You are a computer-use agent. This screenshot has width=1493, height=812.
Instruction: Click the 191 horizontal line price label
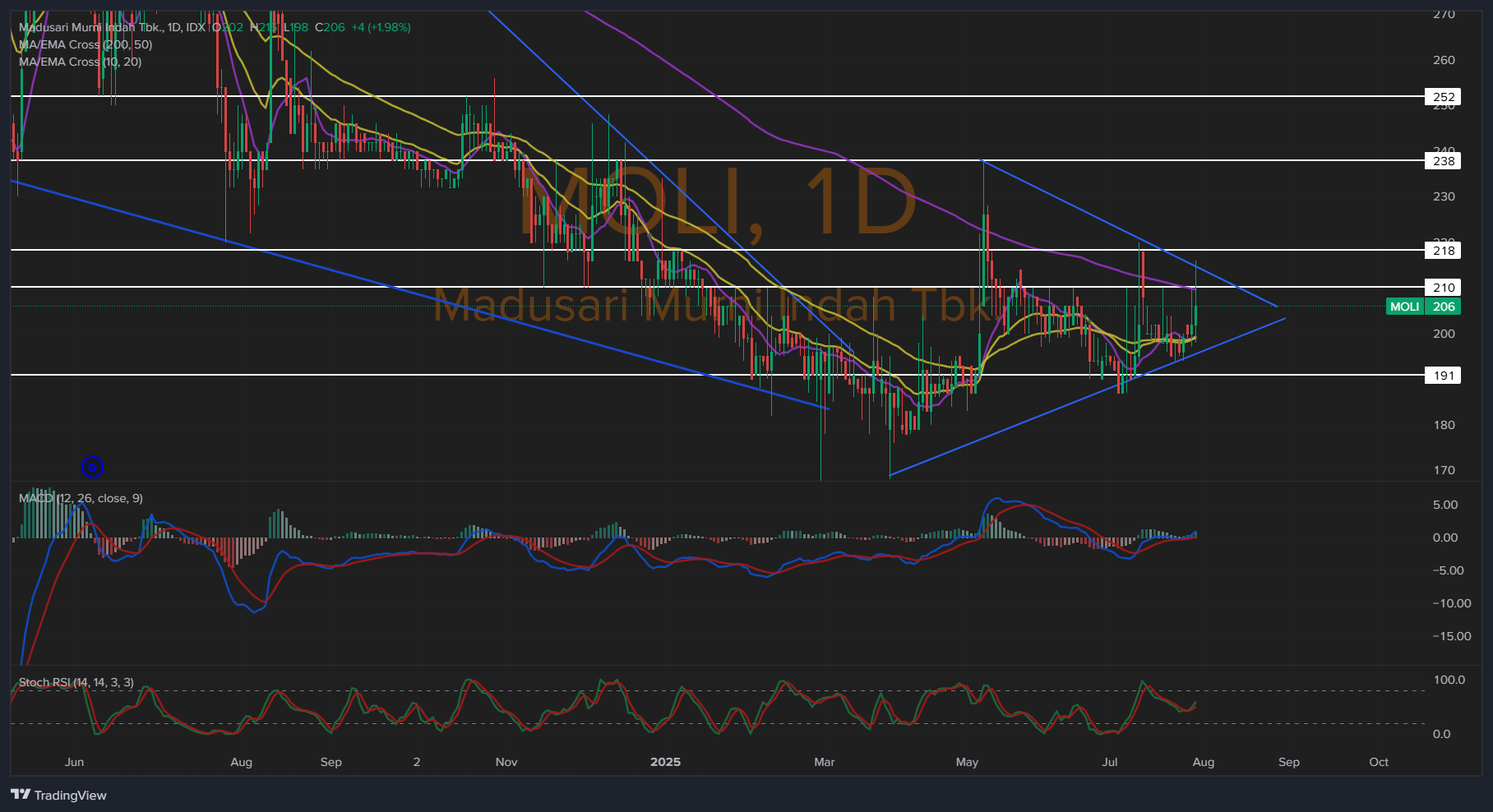1444,376
